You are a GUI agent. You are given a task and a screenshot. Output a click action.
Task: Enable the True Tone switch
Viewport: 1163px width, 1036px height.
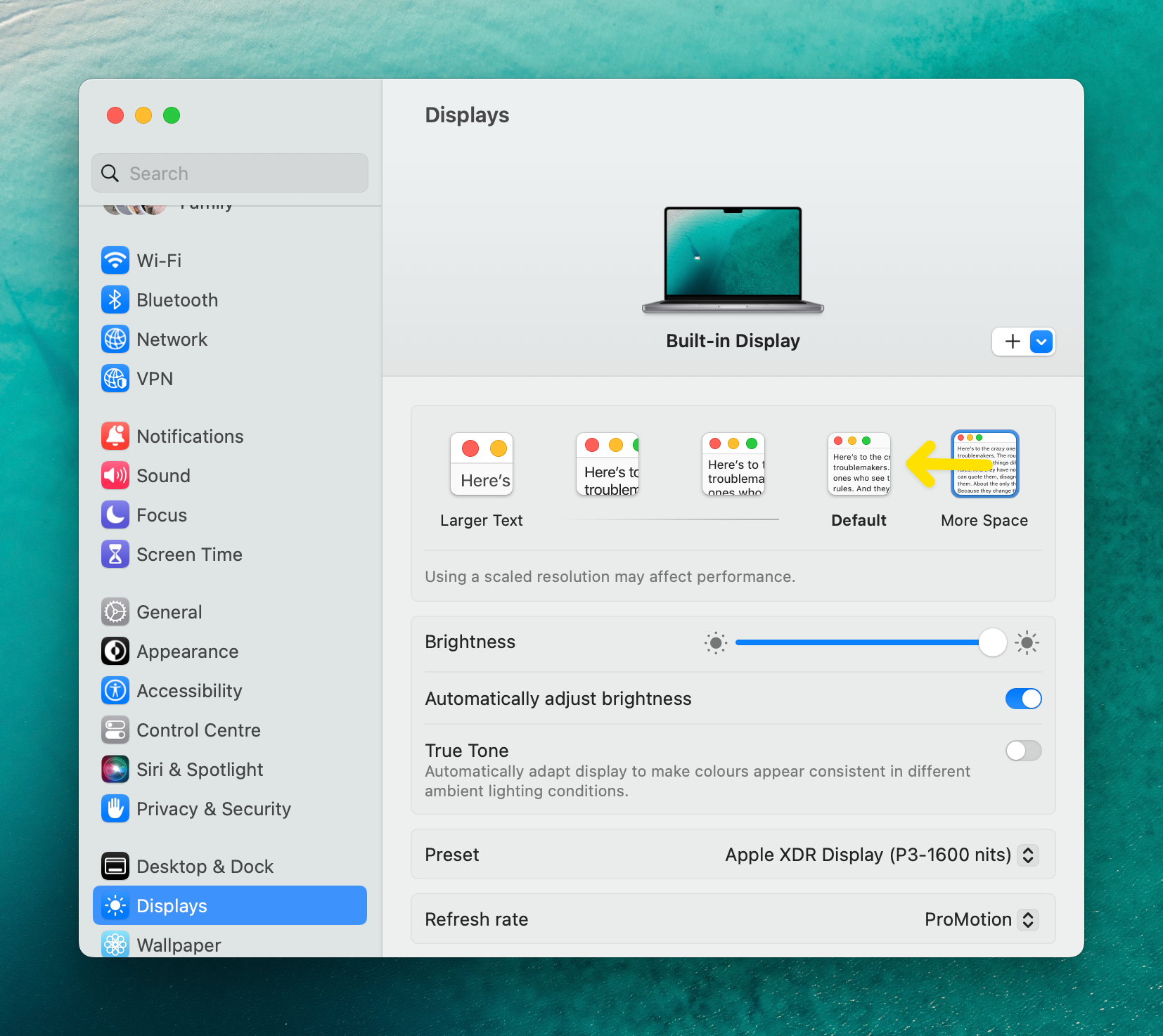pyautogui.click(x=1023, y=751)
